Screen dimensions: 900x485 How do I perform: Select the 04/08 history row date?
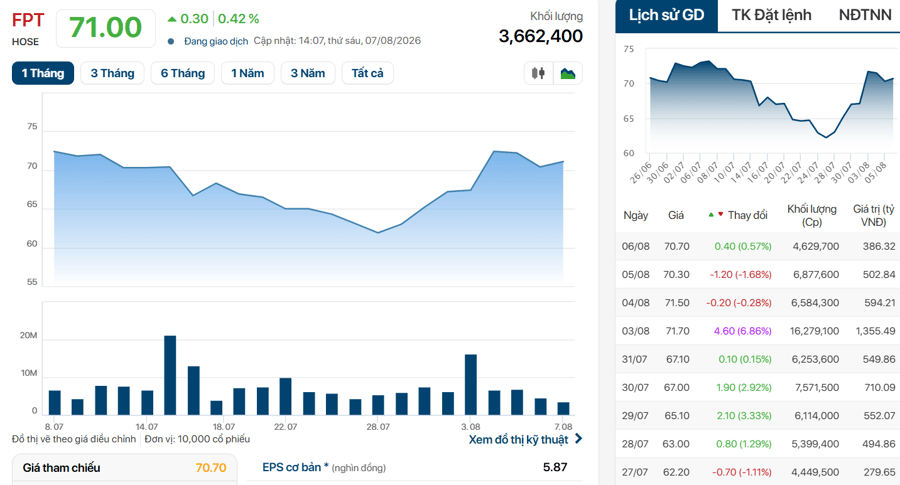click(x=635, y=302)
